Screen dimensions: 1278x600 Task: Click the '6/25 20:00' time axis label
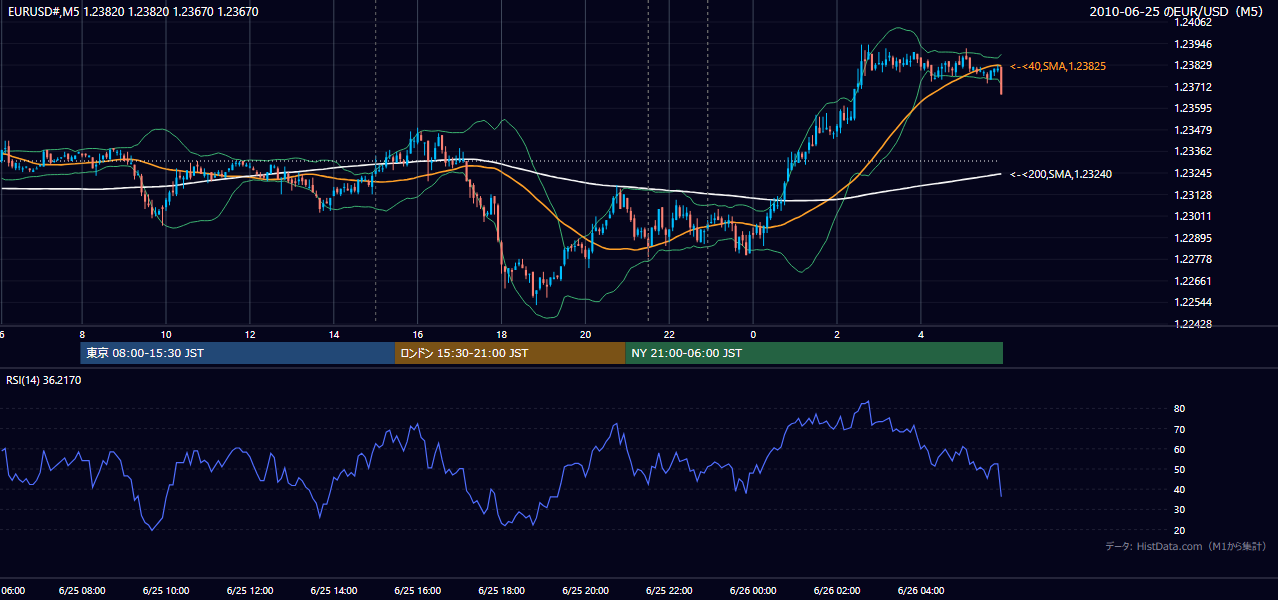click(x=586, y=590)
